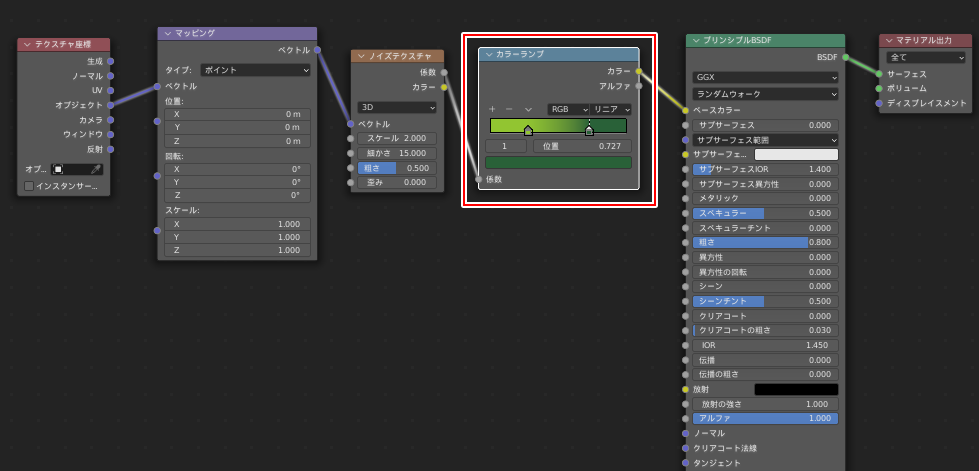Image resolution: width=979 pixels, height=471 pixels.
Task: Click the 位置 0.727 position field
Action: pyautogui.click(x=581, y=146)
